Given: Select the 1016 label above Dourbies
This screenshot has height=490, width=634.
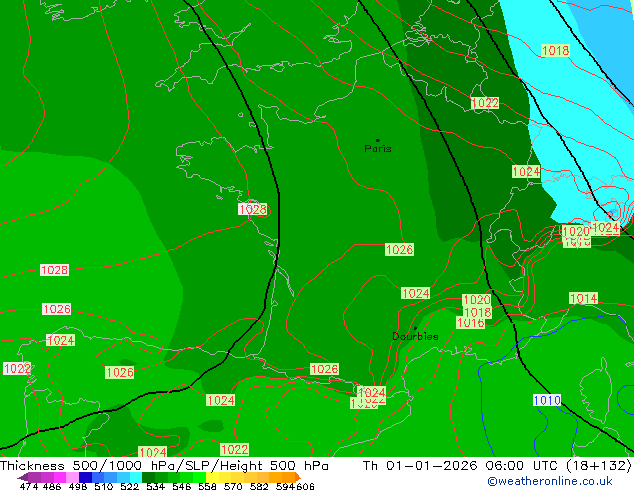Looking at the screenshot, I should pos(470,323).
